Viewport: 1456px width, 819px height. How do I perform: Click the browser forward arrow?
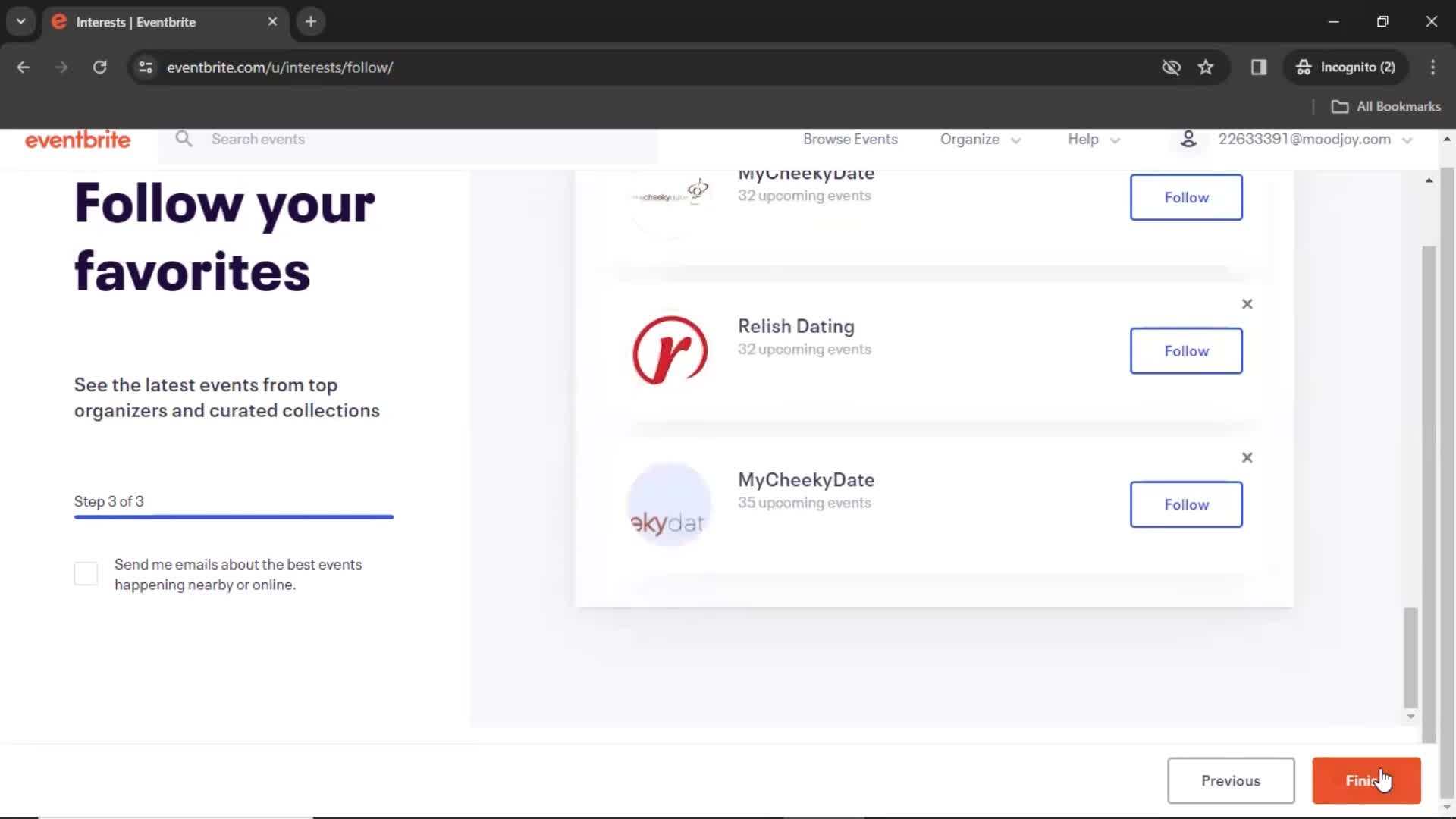tap(61, 67)
